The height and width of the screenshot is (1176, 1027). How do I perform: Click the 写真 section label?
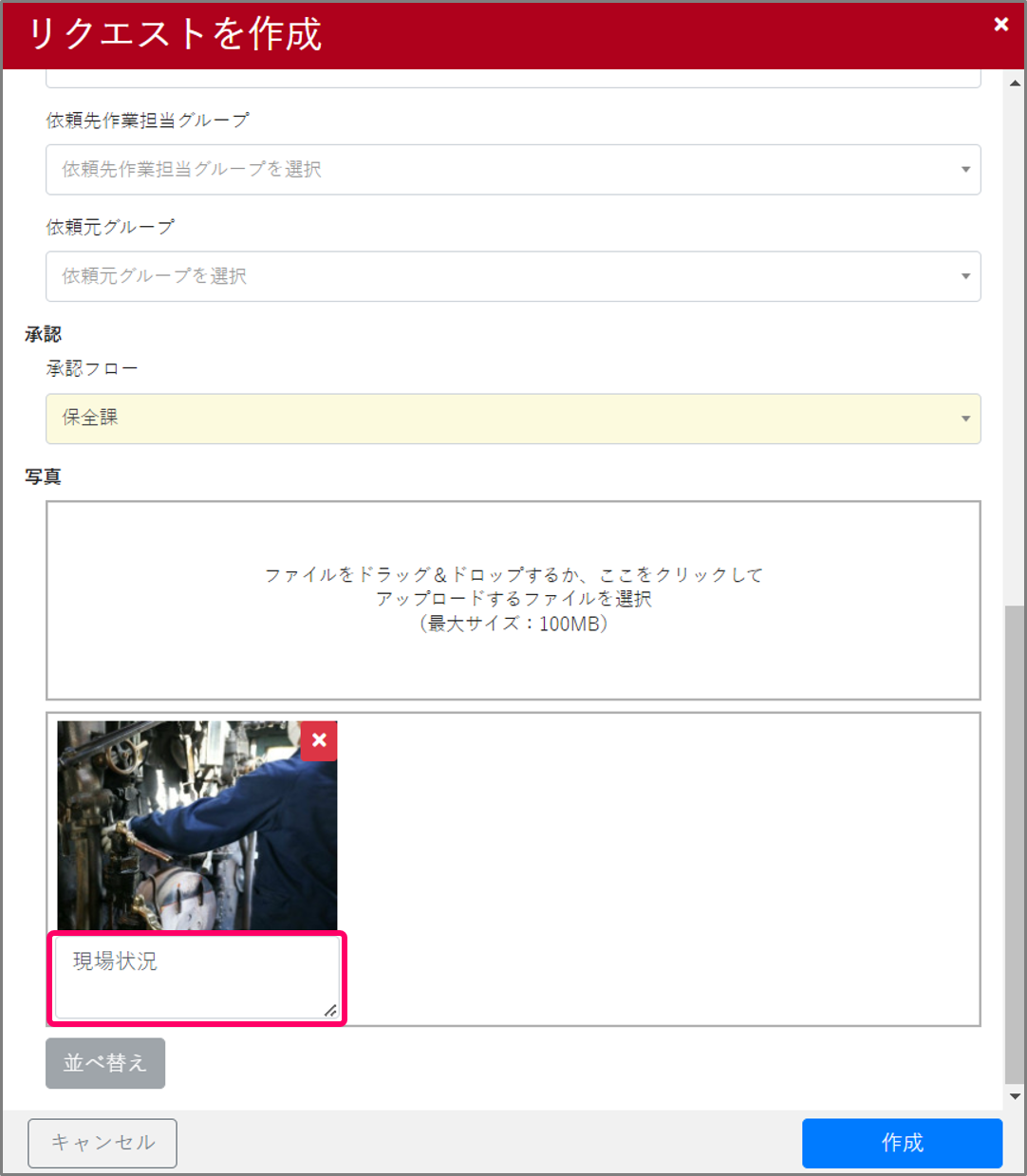coord(44,476)
